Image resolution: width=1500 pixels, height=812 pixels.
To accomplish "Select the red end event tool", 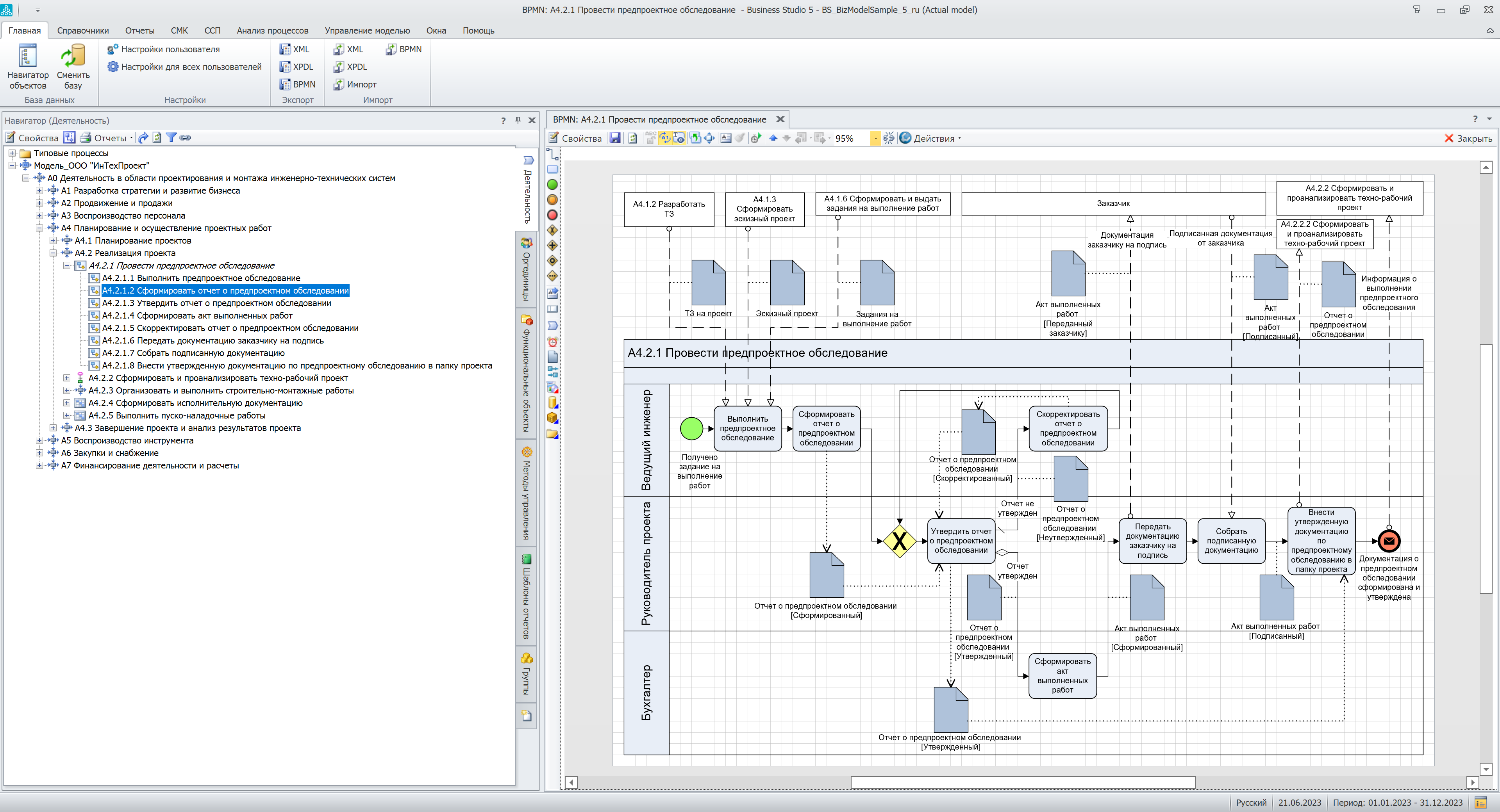I will (x=553, y=215).
